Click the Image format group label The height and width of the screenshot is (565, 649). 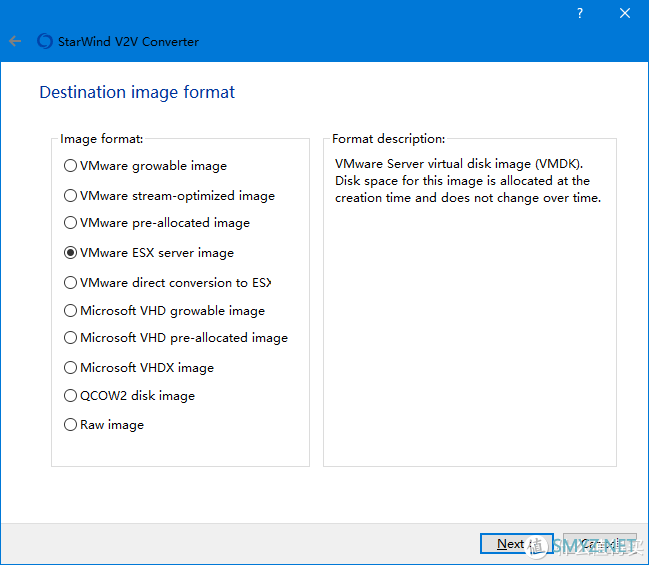pyautogui.click(x=101, y=139)
